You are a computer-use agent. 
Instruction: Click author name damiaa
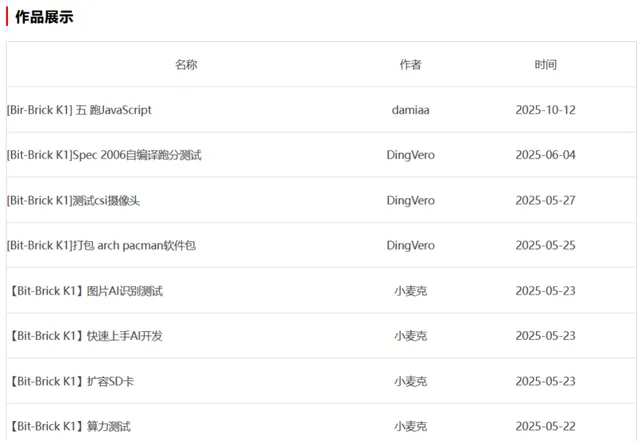410,110
